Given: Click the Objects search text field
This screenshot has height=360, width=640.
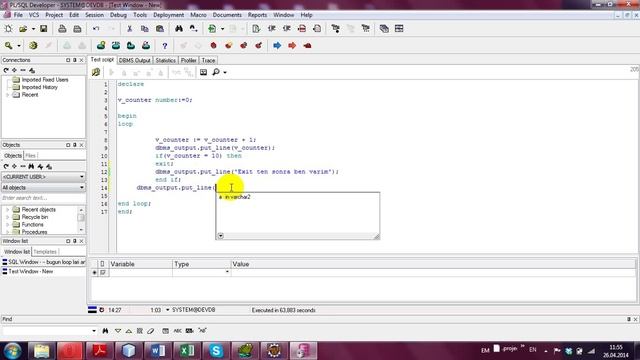Looking at the screenshot, I should (x=43, y=198).
